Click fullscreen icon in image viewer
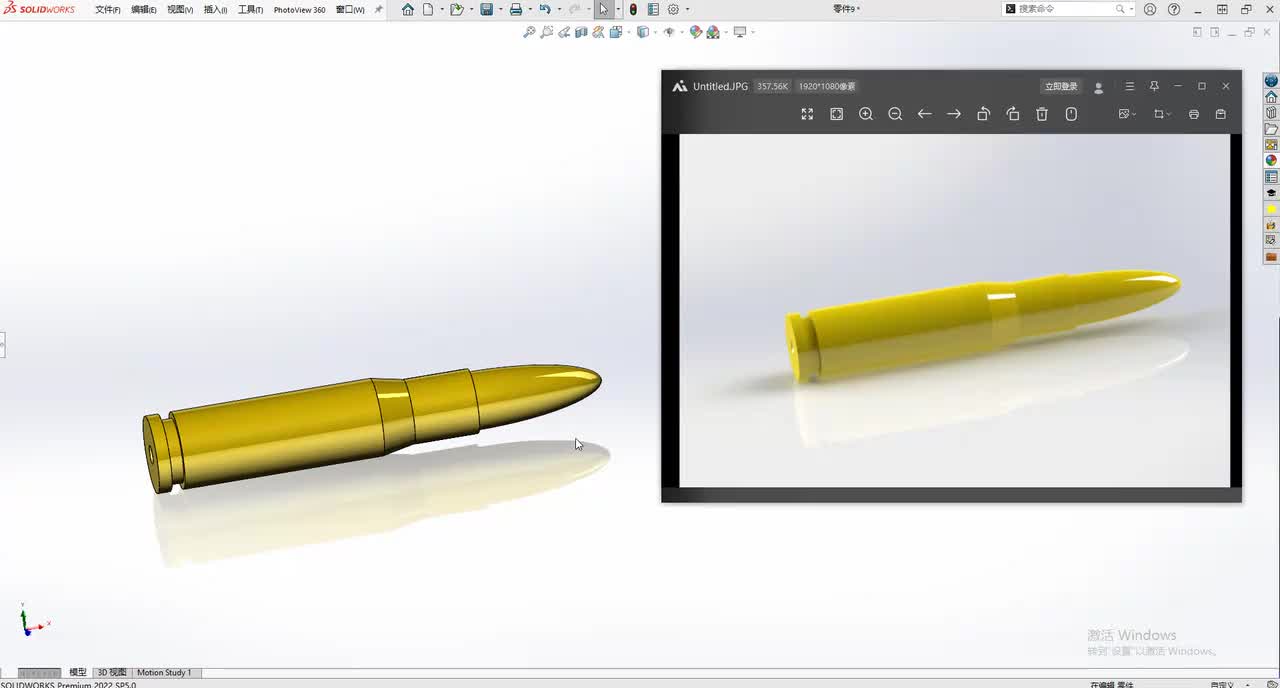Image resolution: width=1280 pixels, height=688 pixels. coord(807,114)
